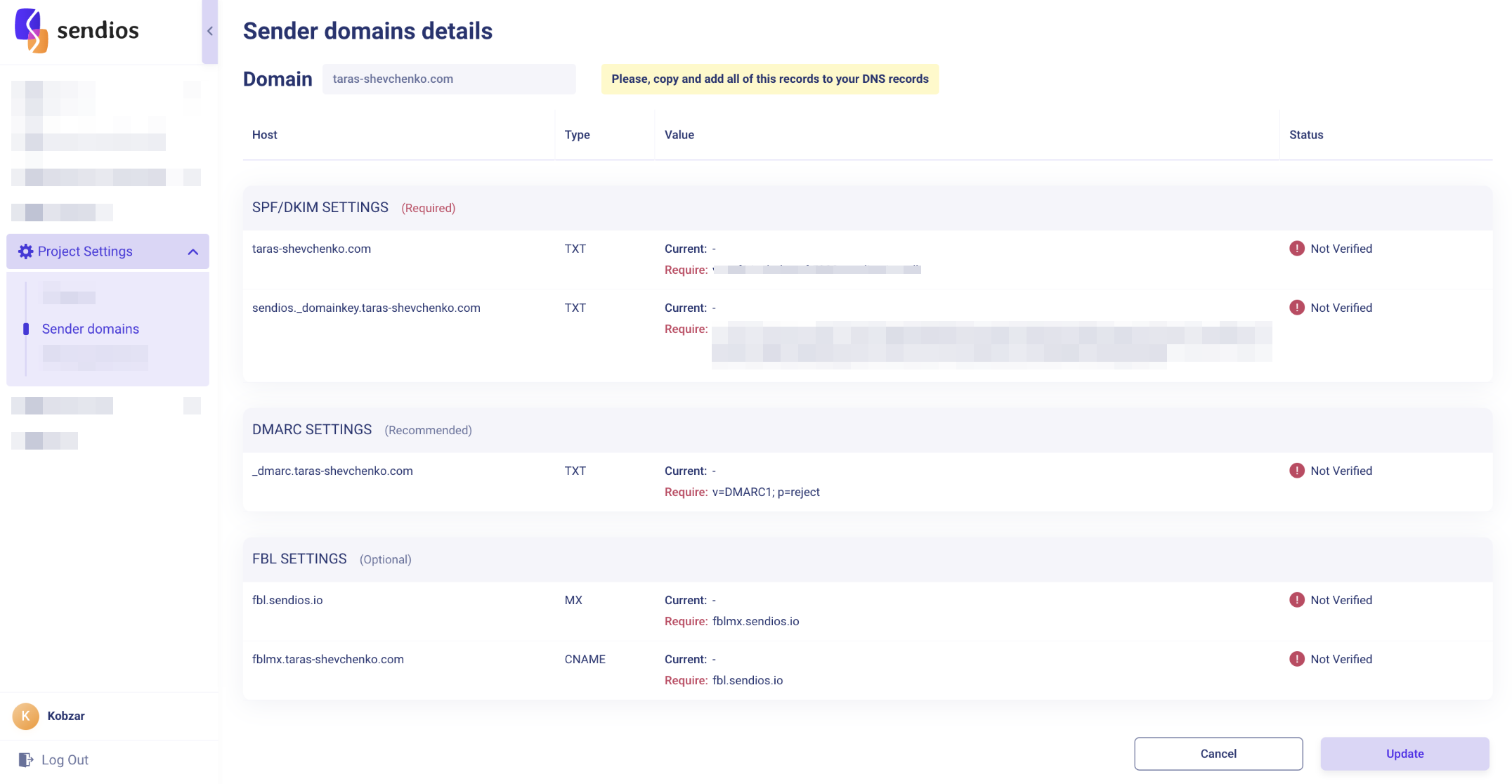This screenshot has height=784, width=1512.
Task: Click the DKIM record Not Verified icon
Action: [1297, 308]
